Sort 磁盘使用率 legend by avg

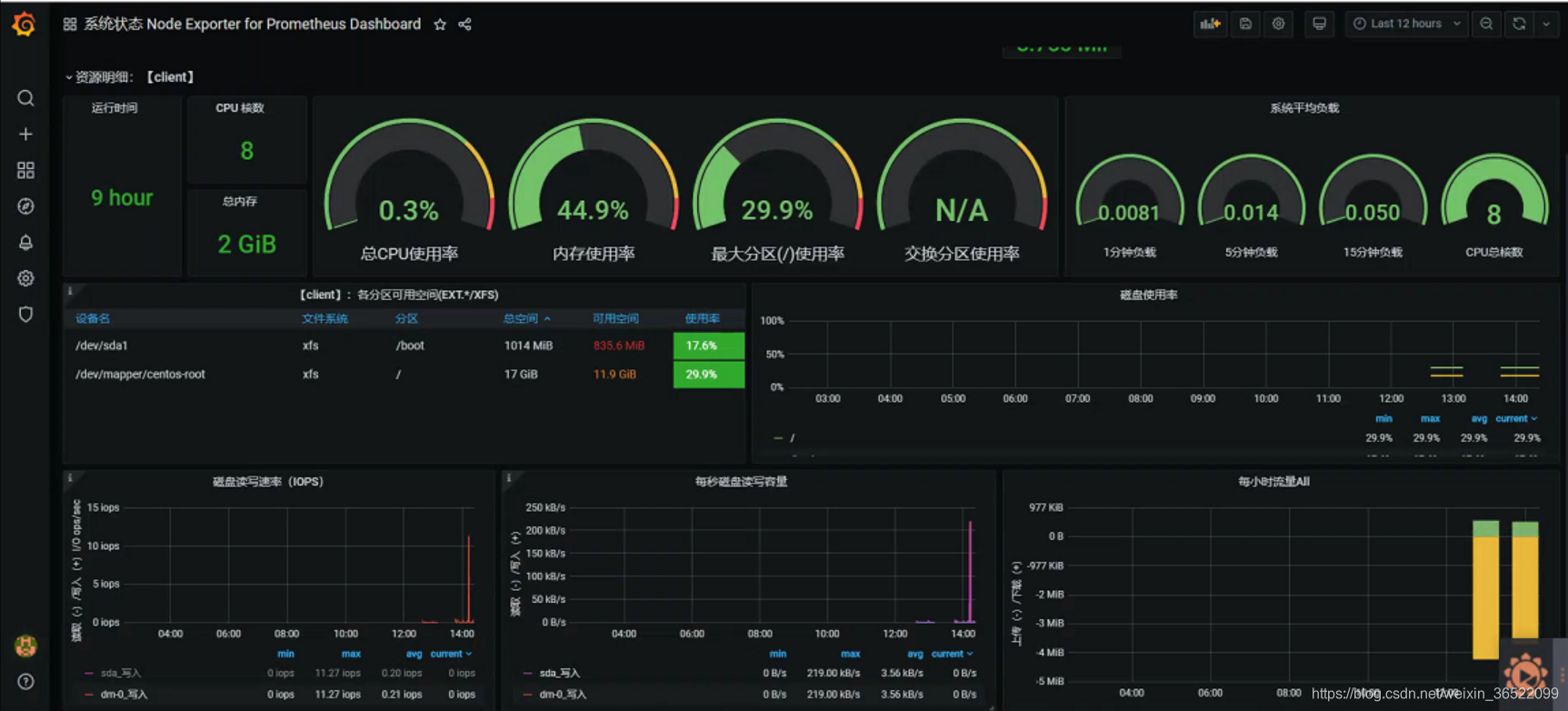(x=1479, y=418)
